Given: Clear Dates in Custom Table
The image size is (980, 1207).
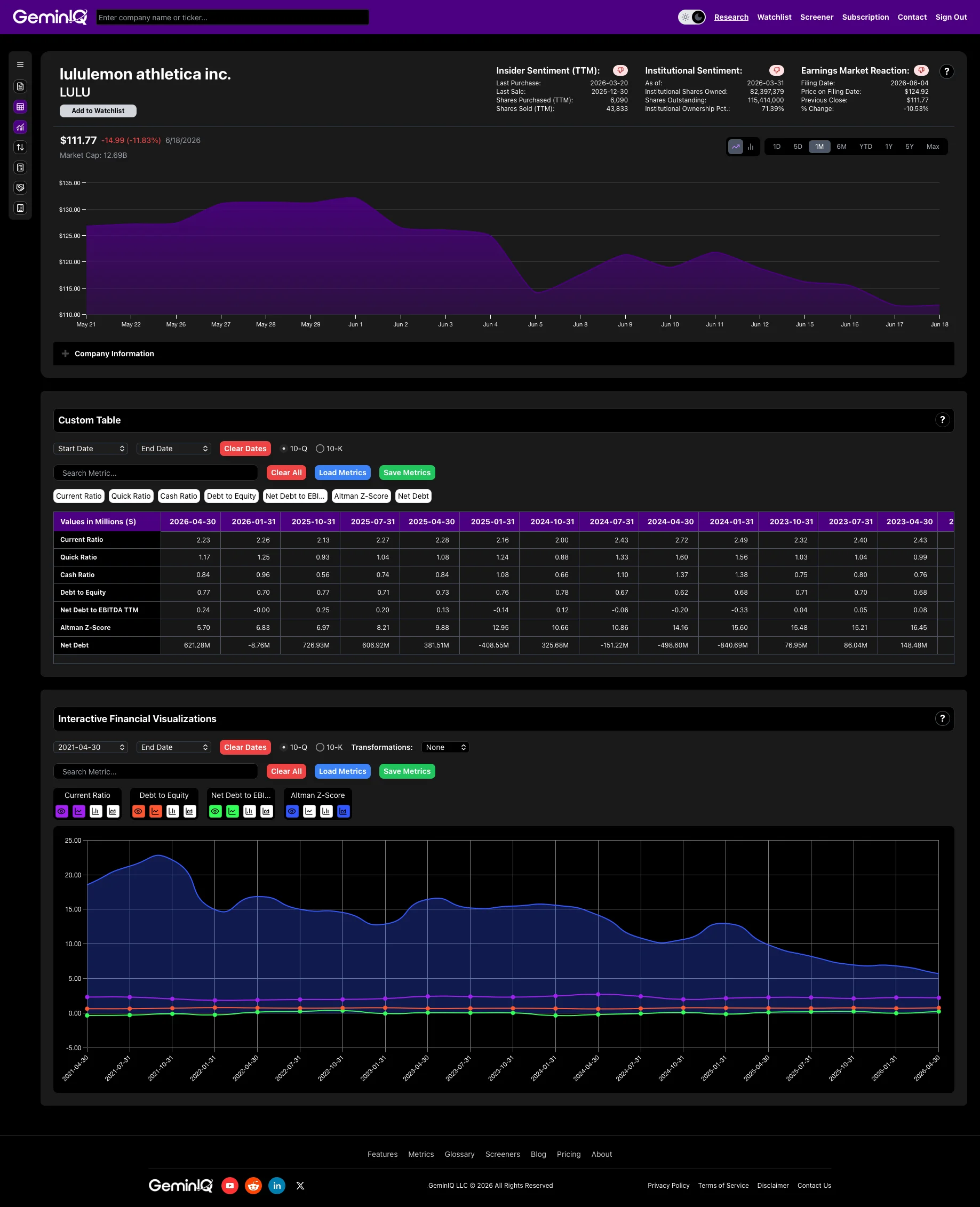Looking at the screenshot, I should click(x=245, y=449).
